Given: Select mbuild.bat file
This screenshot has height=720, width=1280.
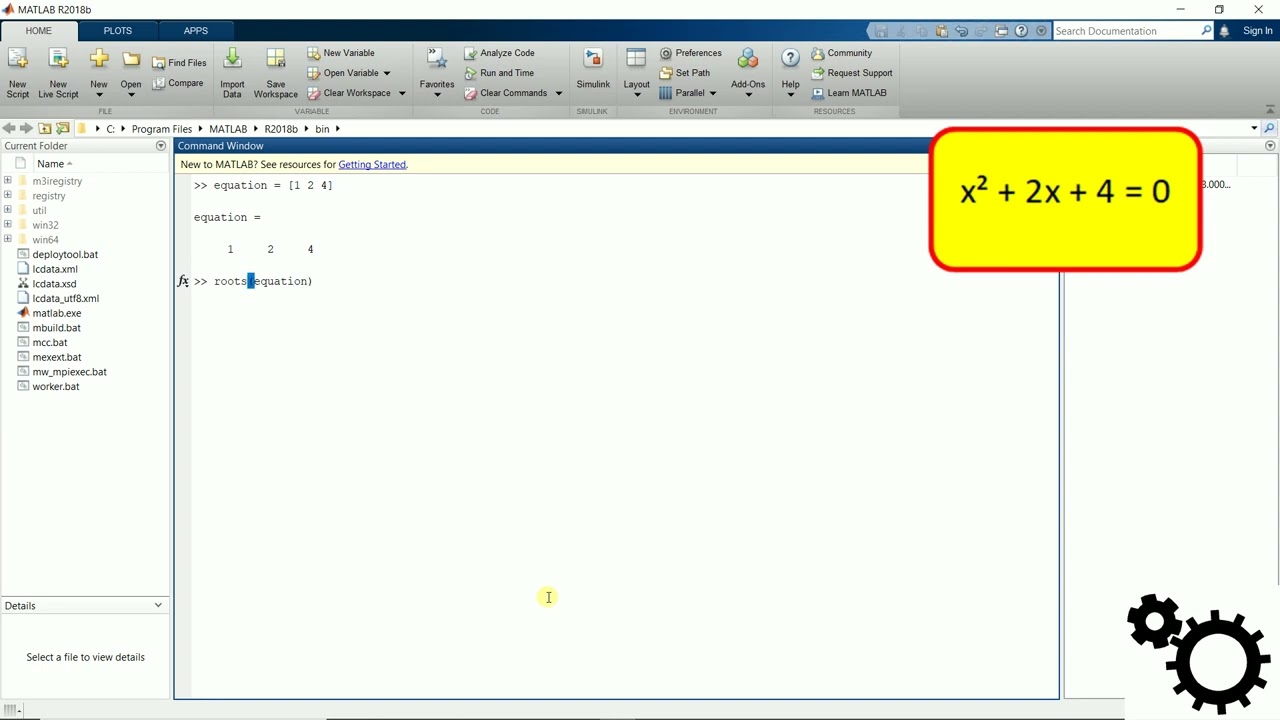Looking at the screenshot, I should click(x=56, y=328).
